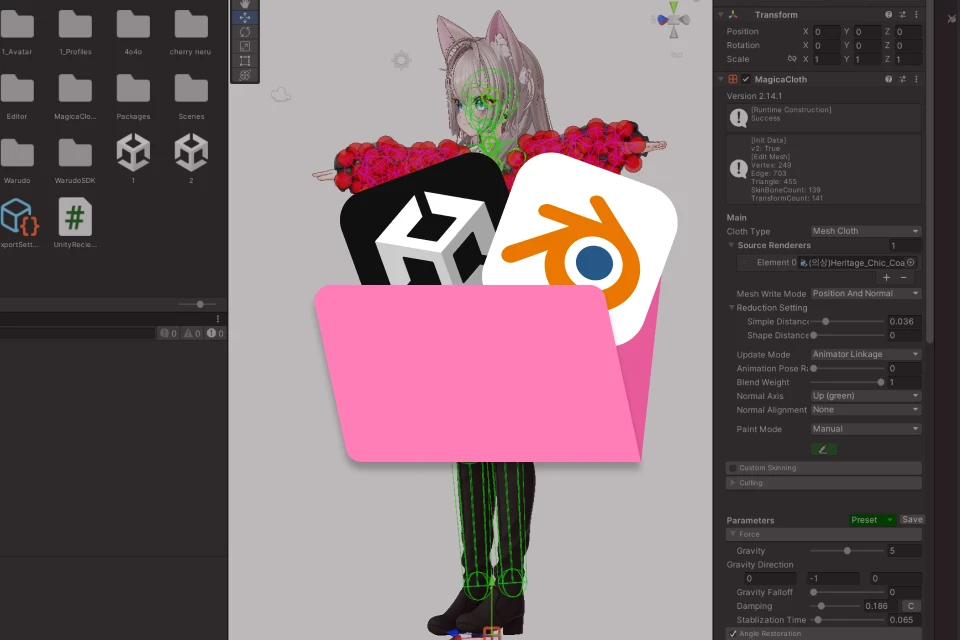Viewport: 960px width, 640px height.
Task: Open the Normal Alignment dropdown
Action: [866, 410]
